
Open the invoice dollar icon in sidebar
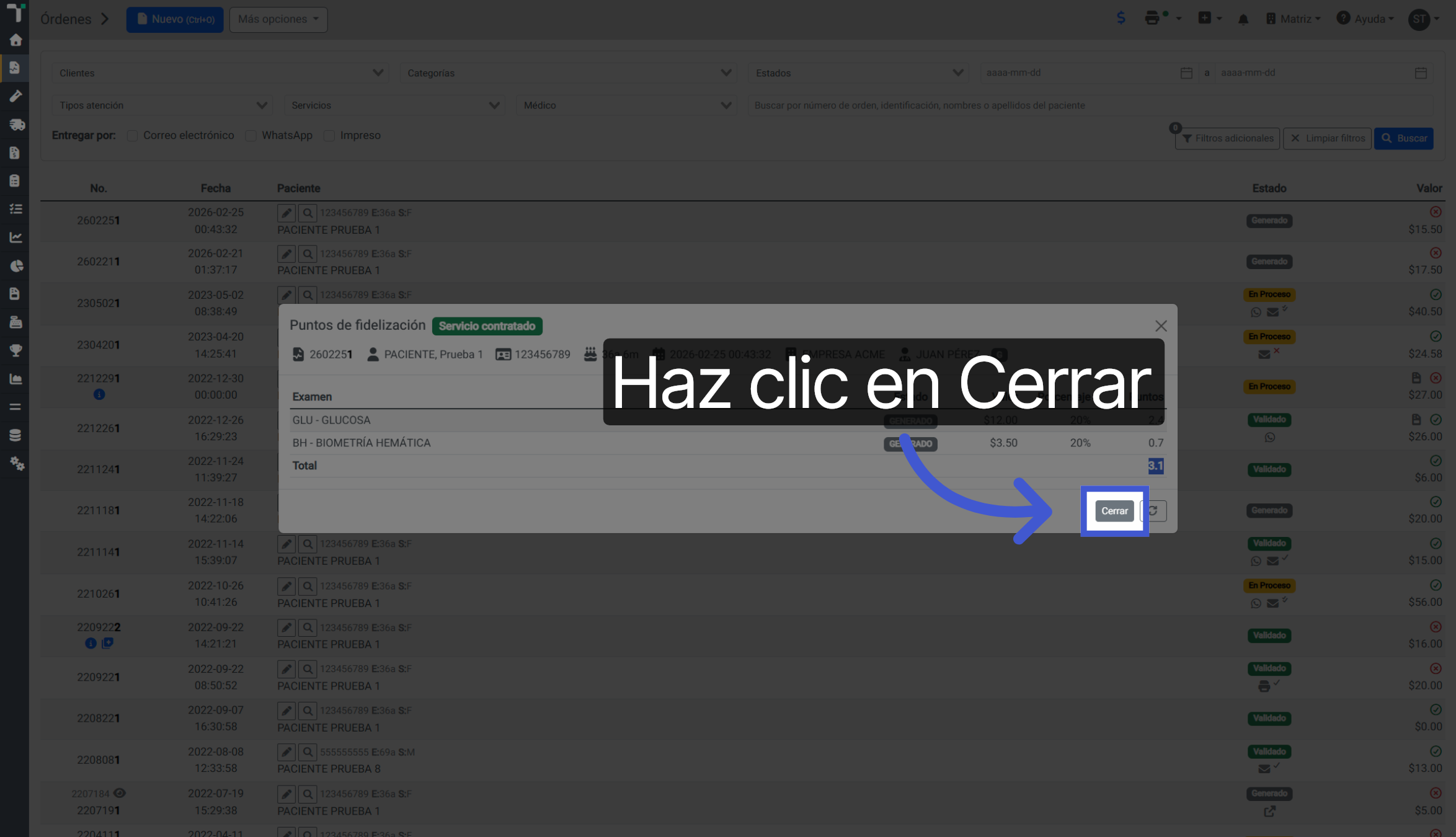coord(16,153)
